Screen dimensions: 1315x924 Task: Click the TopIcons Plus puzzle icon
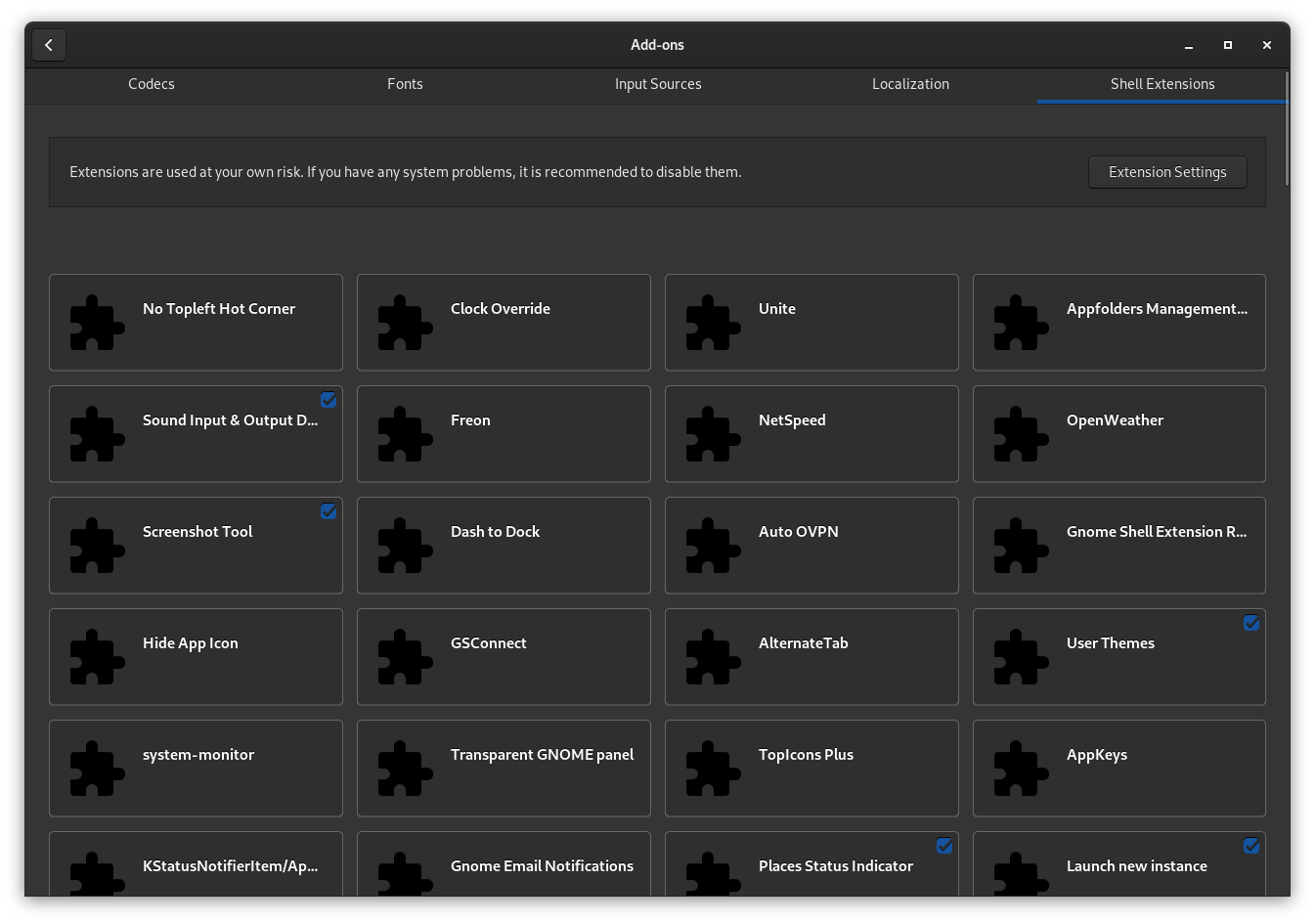pyautogui.click(x=714, y=769)
